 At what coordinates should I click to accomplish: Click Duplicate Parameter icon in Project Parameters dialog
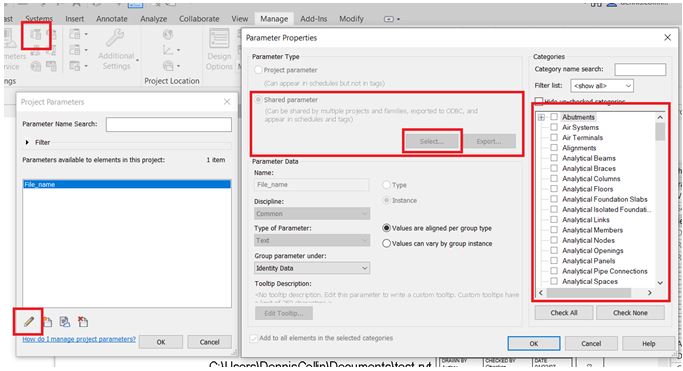tap(65, 322)
